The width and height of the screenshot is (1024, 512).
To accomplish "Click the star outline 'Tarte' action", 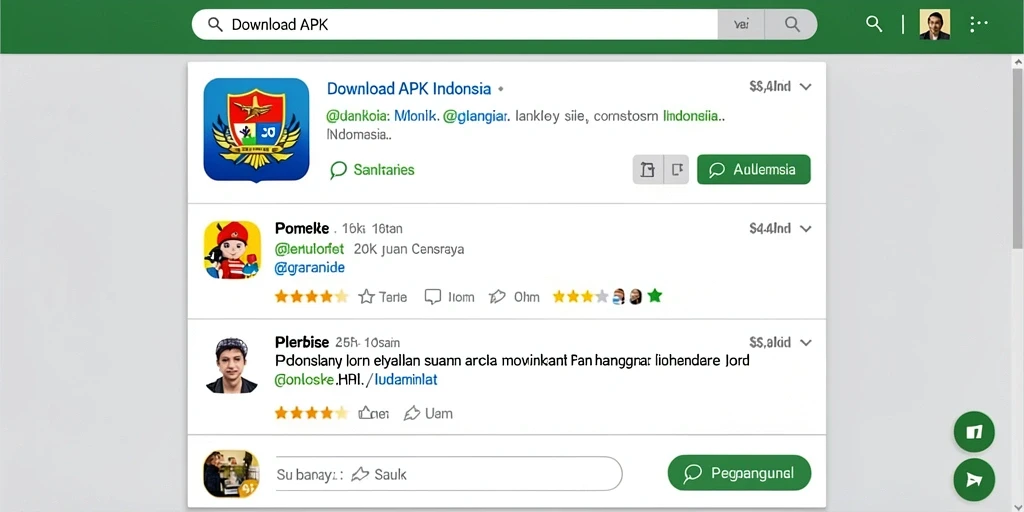I will (383, 297).
